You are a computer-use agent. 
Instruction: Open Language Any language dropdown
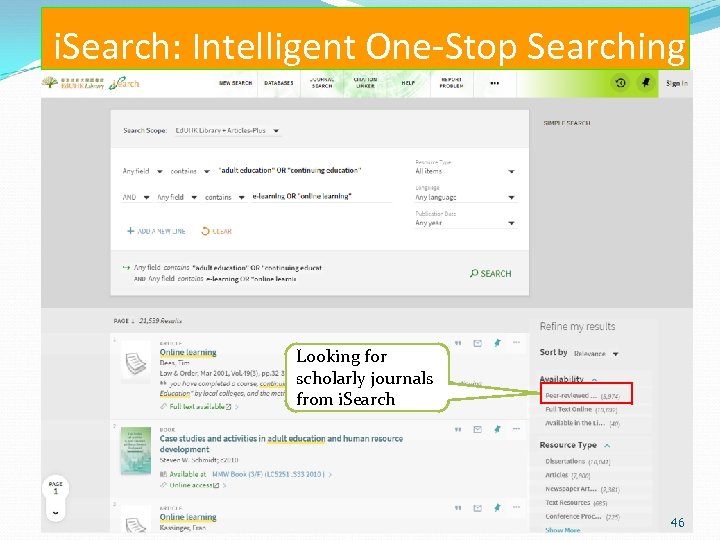(465, 197)
